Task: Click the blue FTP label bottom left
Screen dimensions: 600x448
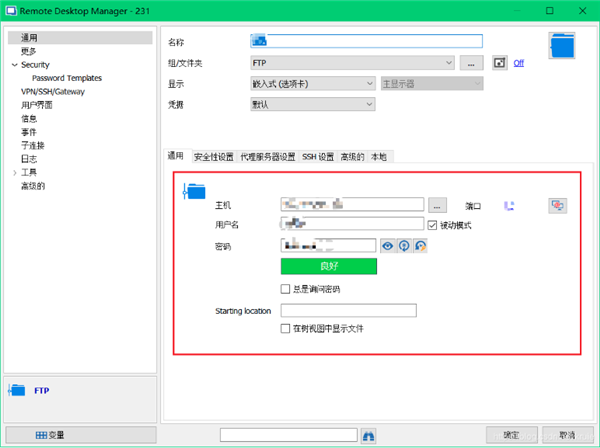Action: click(42, 391)
